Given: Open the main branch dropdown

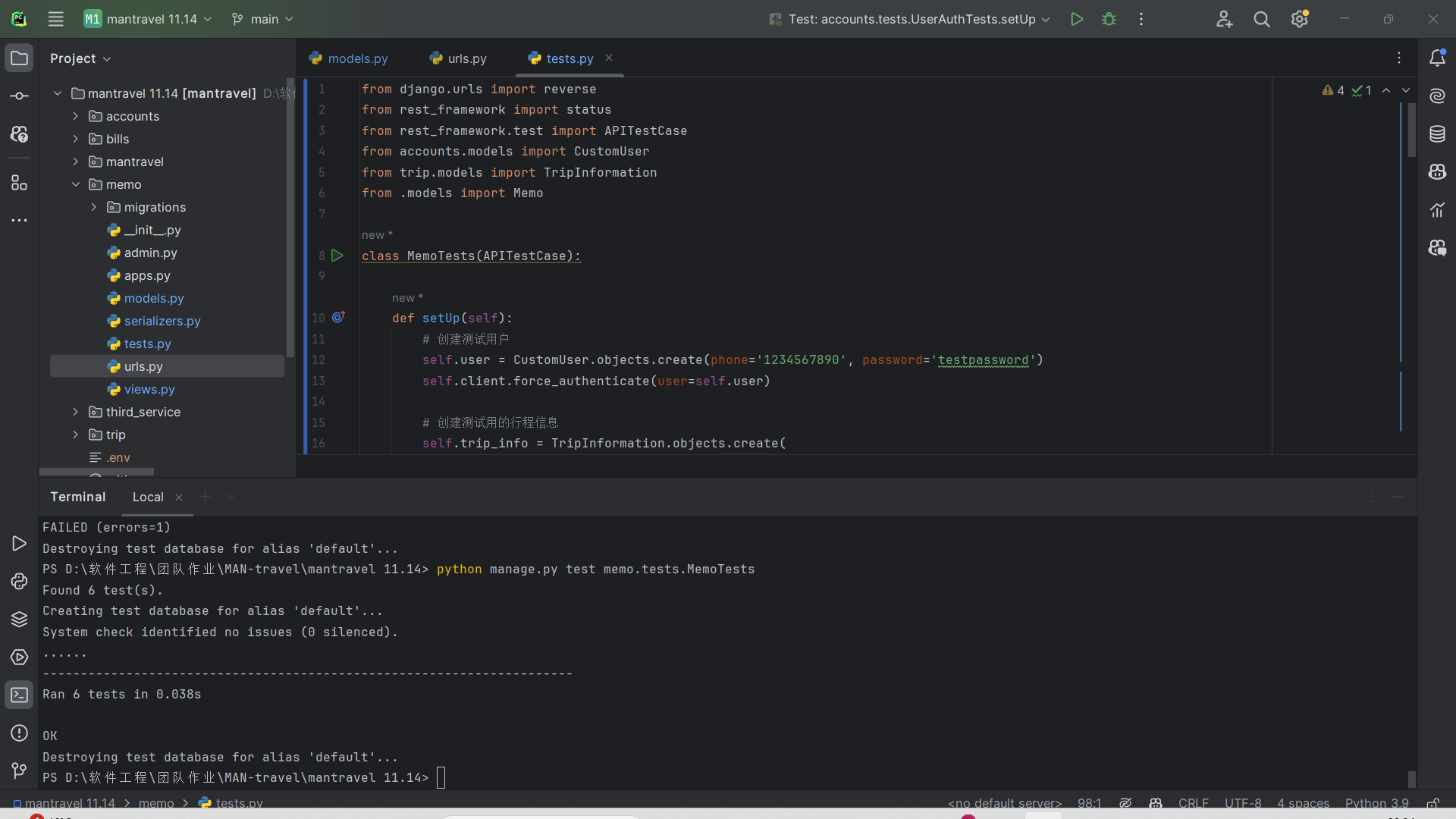Looking at the screenshot, I should [262, 19].
